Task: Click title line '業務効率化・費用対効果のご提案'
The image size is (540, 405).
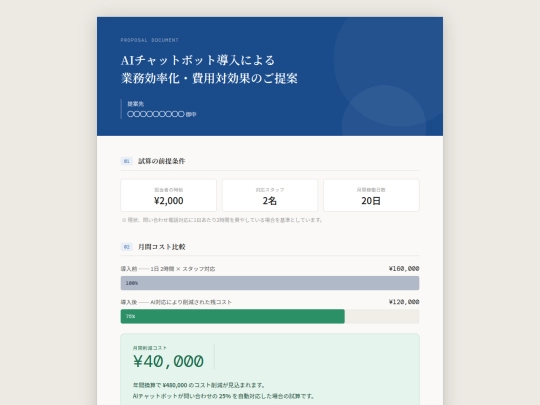Action: 209,78
